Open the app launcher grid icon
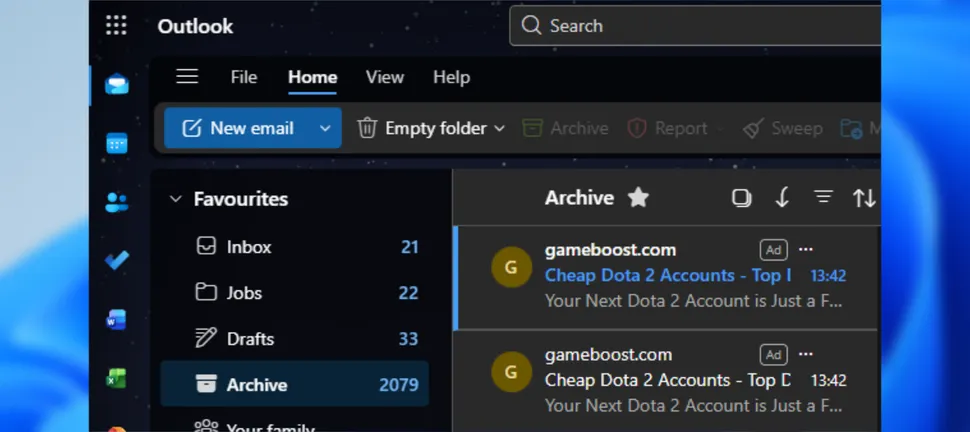The image size is (970, 432). coord(116,26)
